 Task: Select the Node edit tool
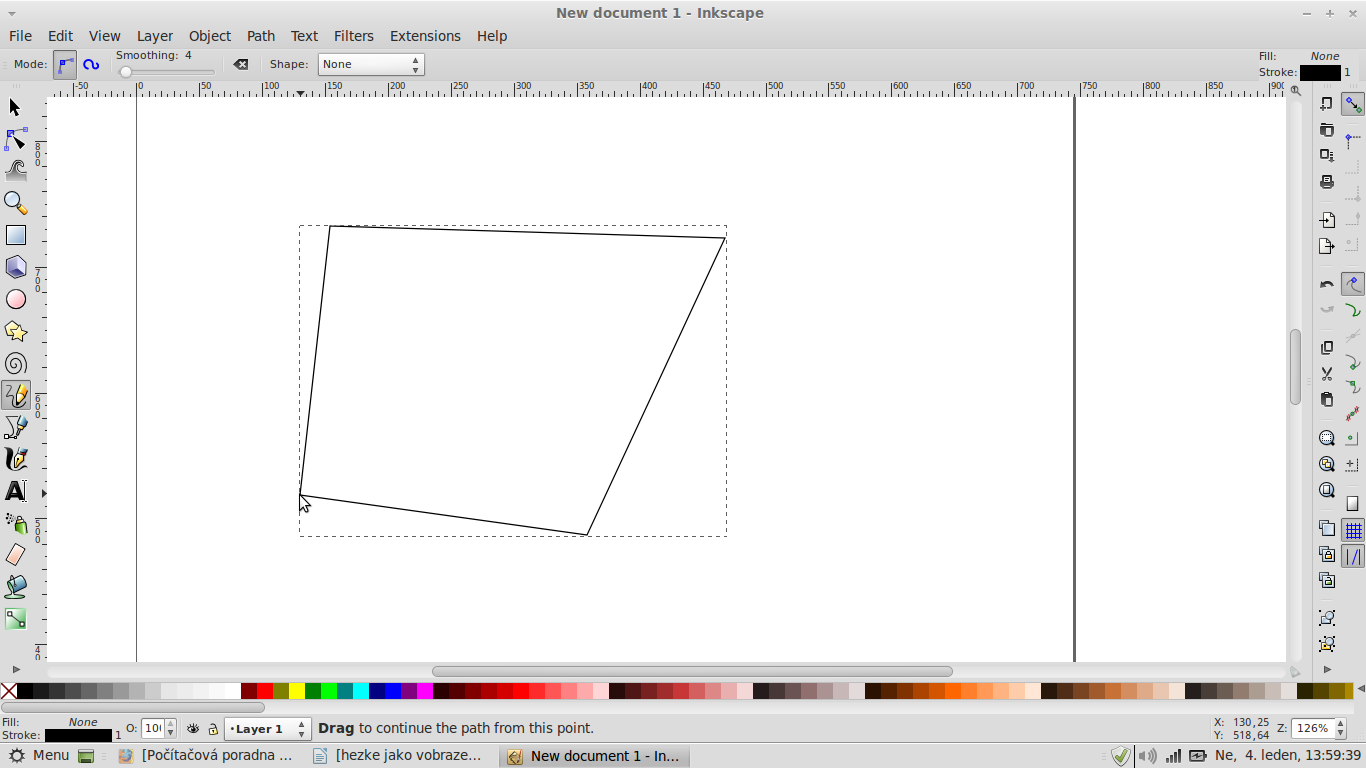15,139
